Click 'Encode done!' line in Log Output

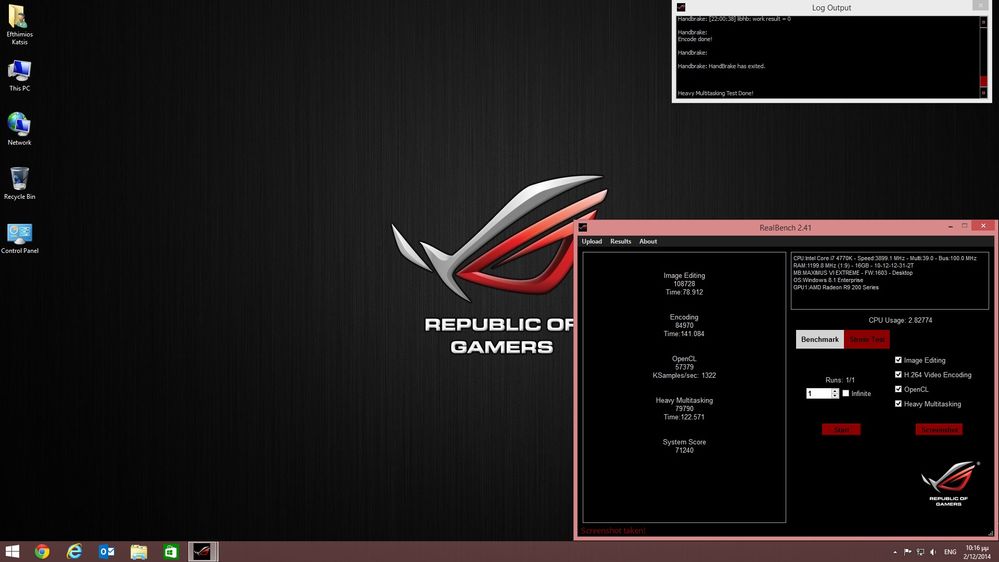694,40
